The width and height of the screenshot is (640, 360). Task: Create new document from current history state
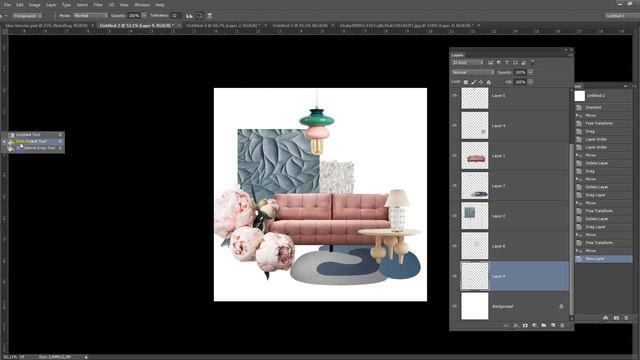point(605,318)
